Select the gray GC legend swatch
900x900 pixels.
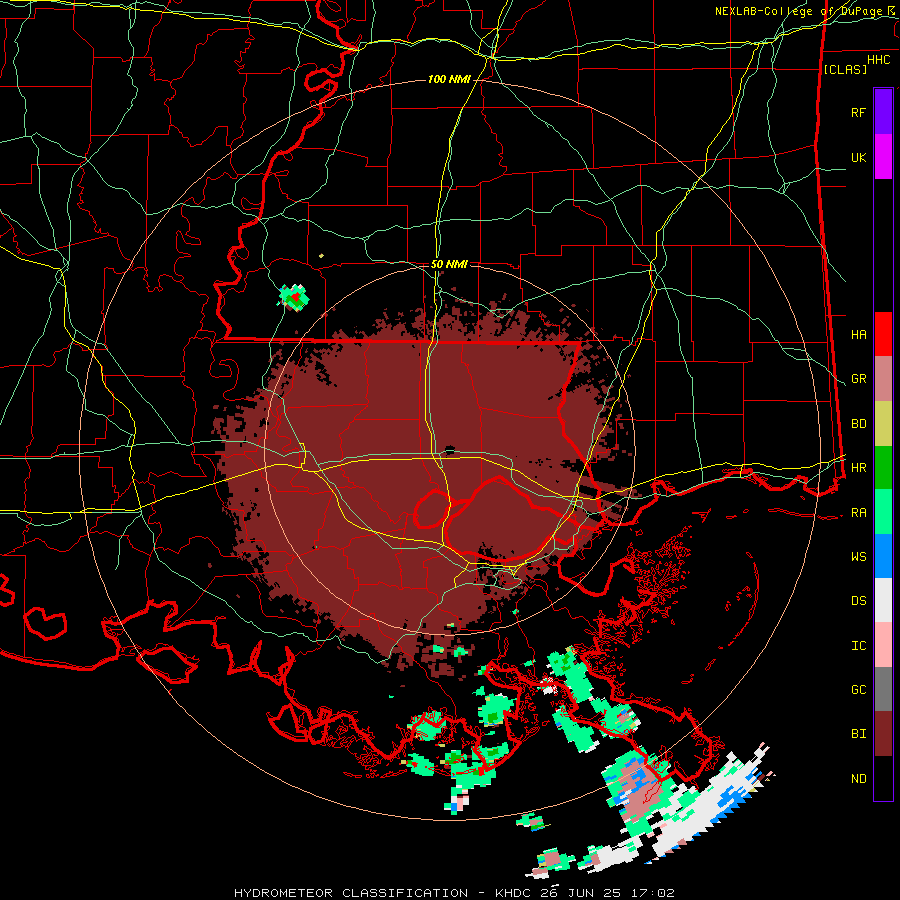883,689
